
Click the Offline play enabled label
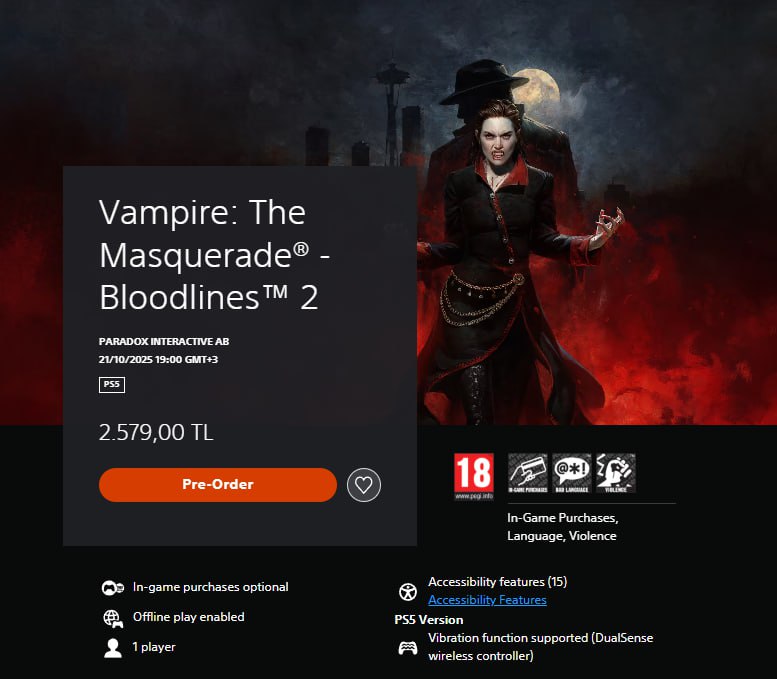pos(188,617)
